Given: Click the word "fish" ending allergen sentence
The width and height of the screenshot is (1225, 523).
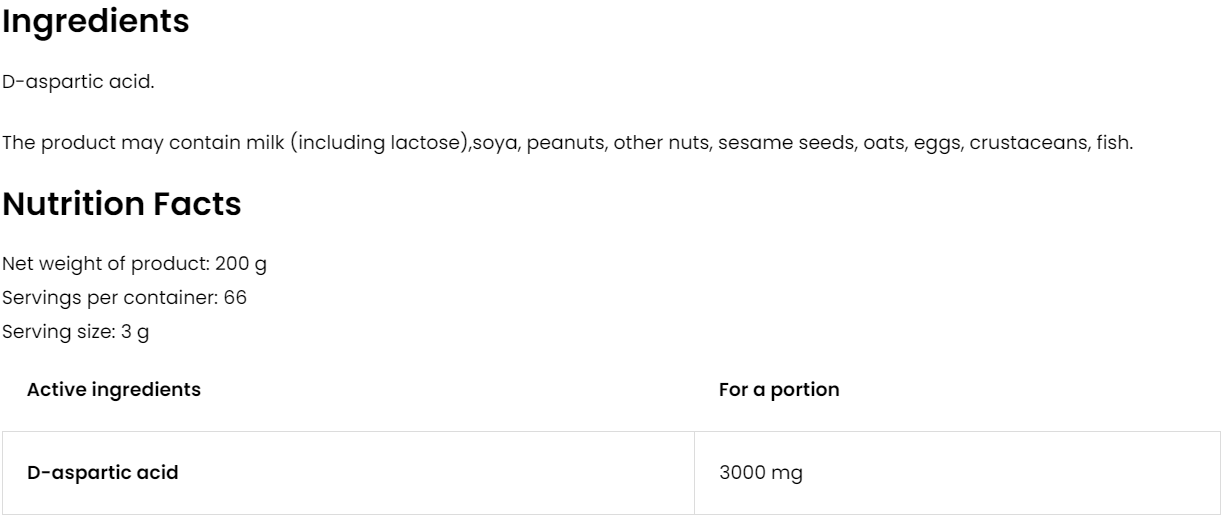Looking at the screenshot, I should (x=1113, y=143).
